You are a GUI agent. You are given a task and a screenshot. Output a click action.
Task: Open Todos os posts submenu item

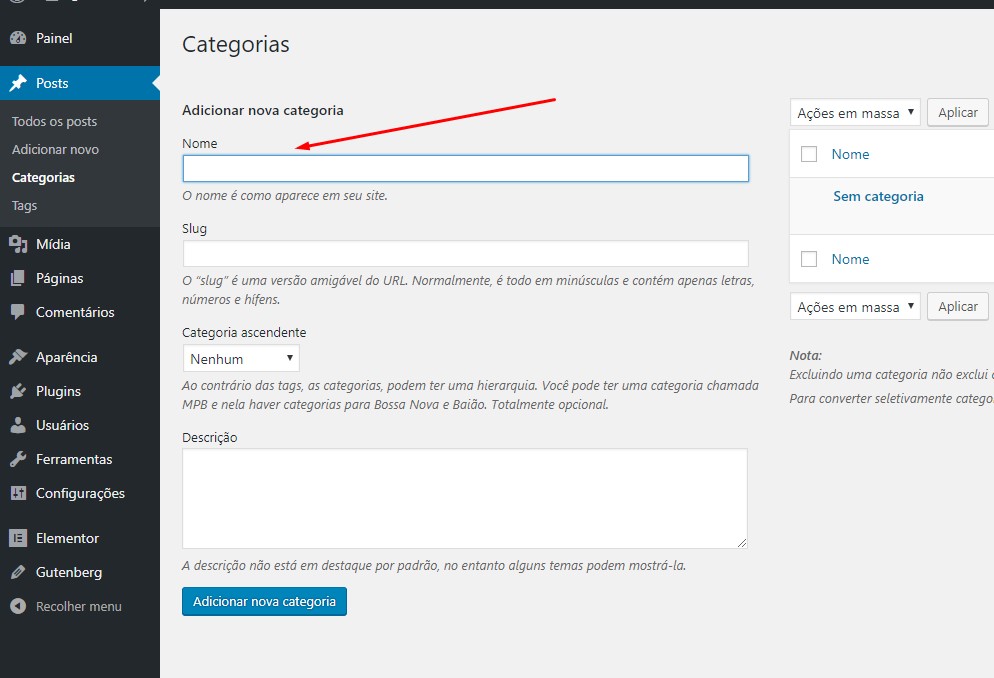tap(55, 122)
